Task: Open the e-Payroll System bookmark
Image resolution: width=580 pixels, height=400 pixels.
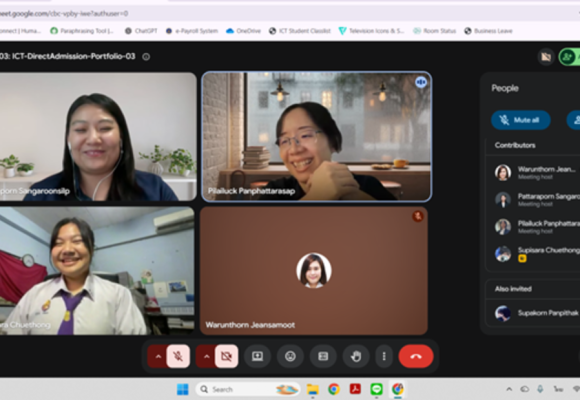Action: pyautogui.click(x=192, y=31)
